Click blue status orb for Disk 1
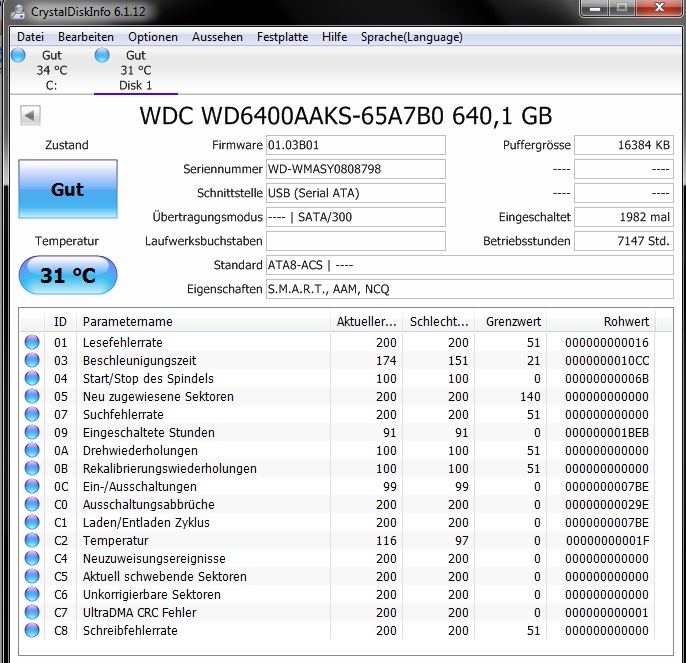The image size is (686, 663). pyautogui.click(x=102, y=55)
